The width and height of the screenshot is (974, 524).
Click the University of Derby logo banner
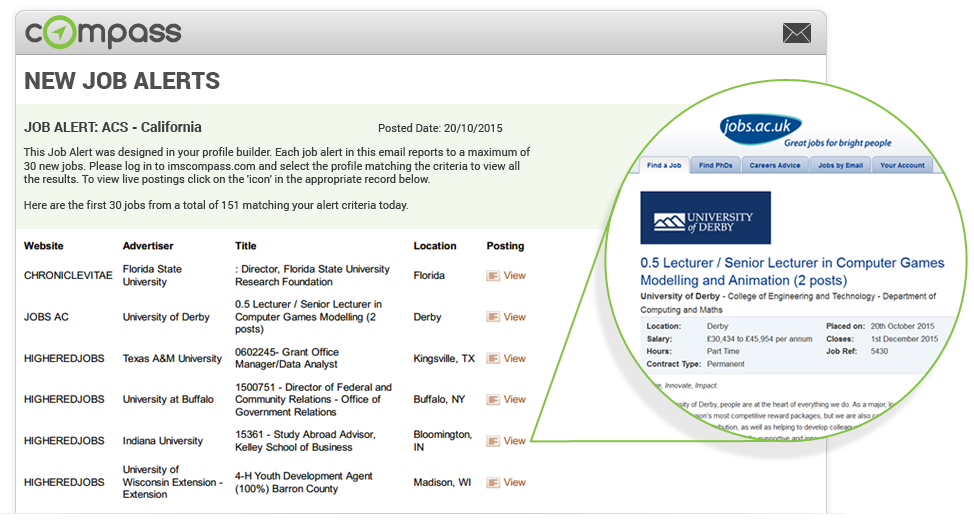point(705,218)
